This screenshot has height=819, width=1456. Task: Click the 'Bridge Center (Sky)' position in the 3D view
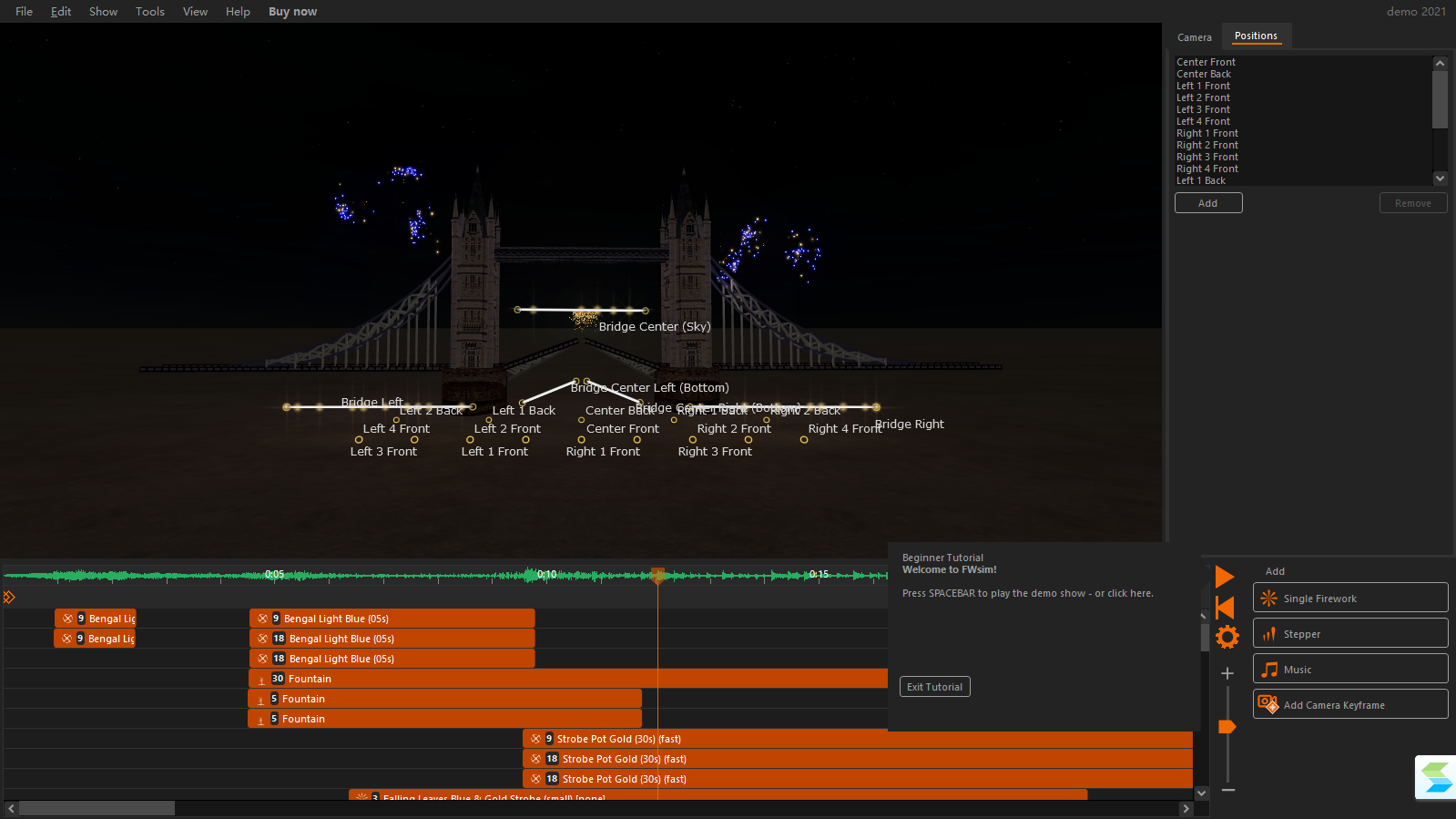654,326
